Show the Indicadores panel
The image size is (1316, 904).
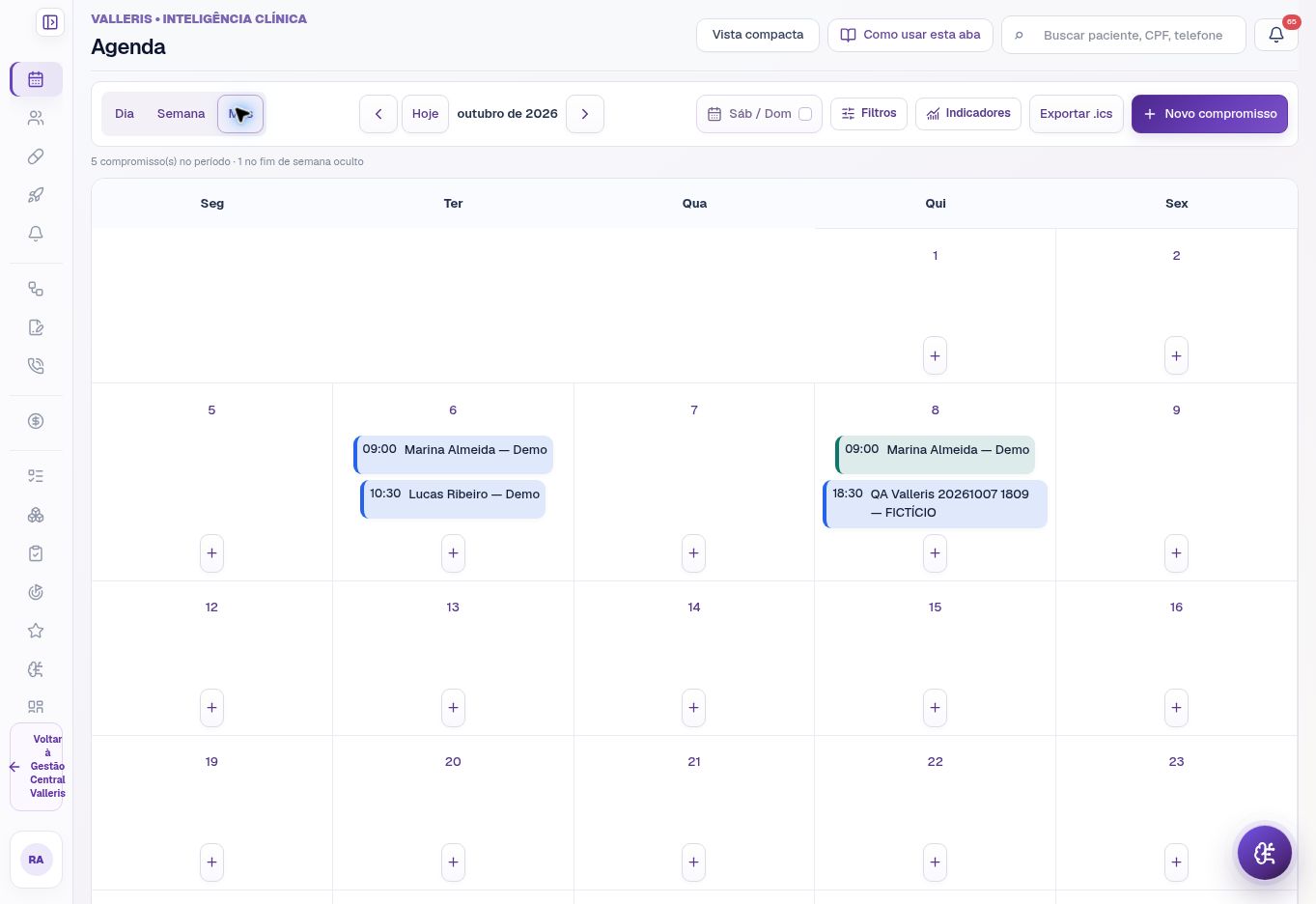point(968,113)
